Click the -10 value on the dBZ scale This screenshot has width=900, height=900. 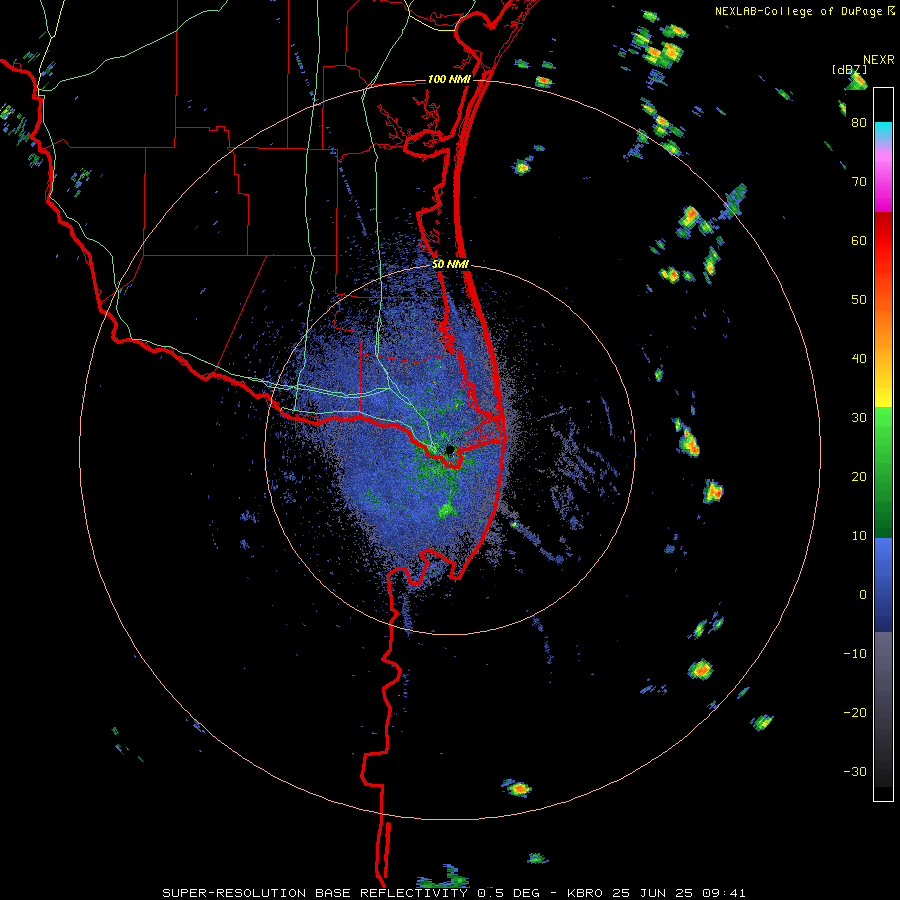click(855, 654)
